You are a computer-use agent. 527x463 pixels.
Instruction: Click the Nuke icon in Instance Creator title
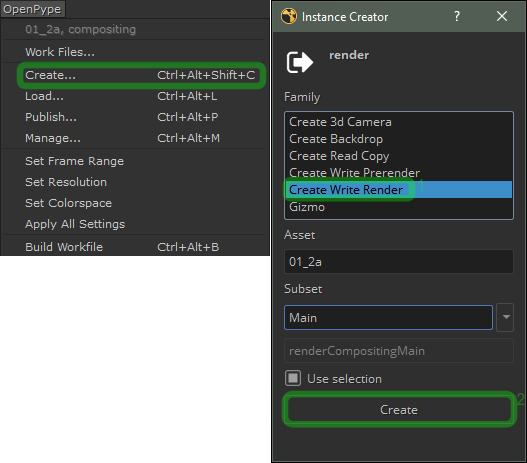pyautogui.click(x=289, y=16)
